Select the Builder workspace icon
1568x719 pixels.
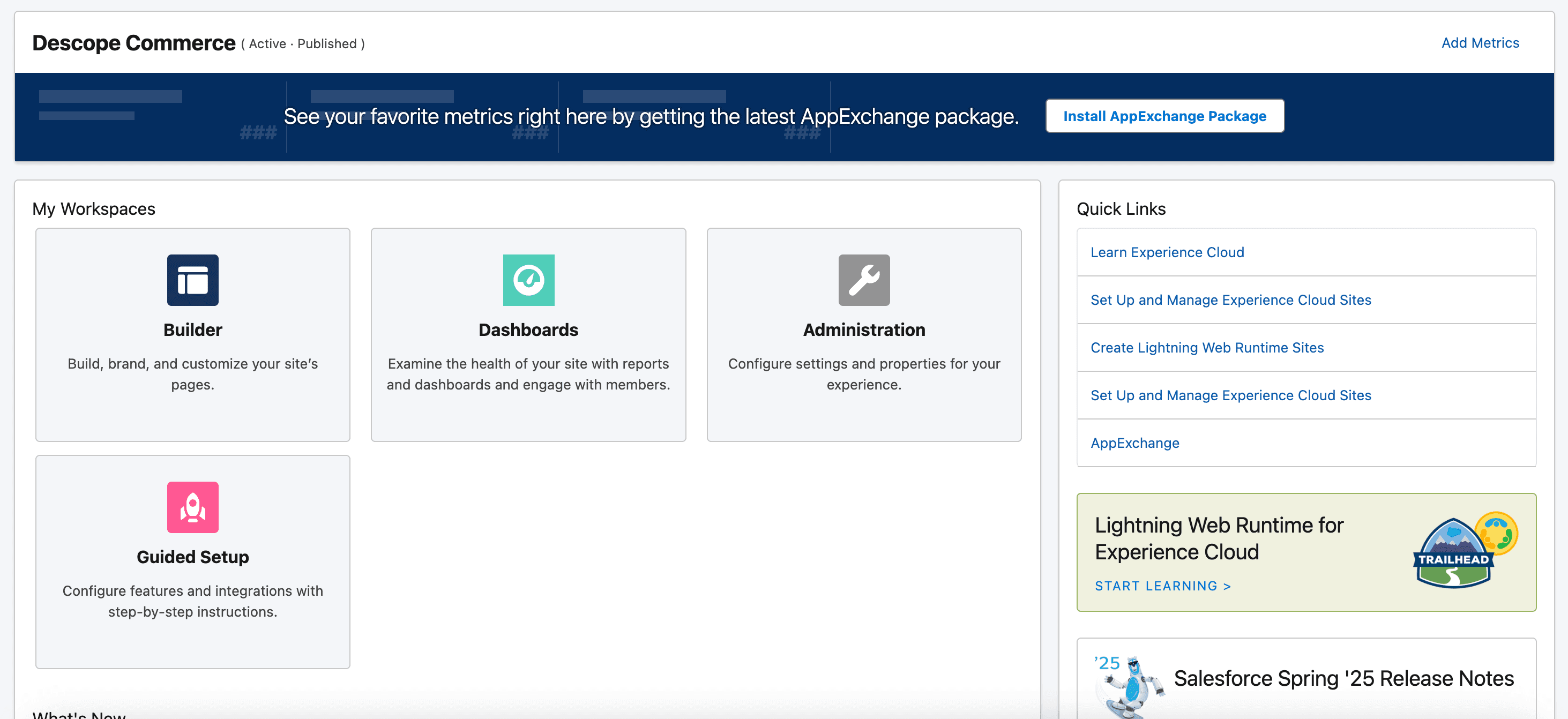click(192, 280)
